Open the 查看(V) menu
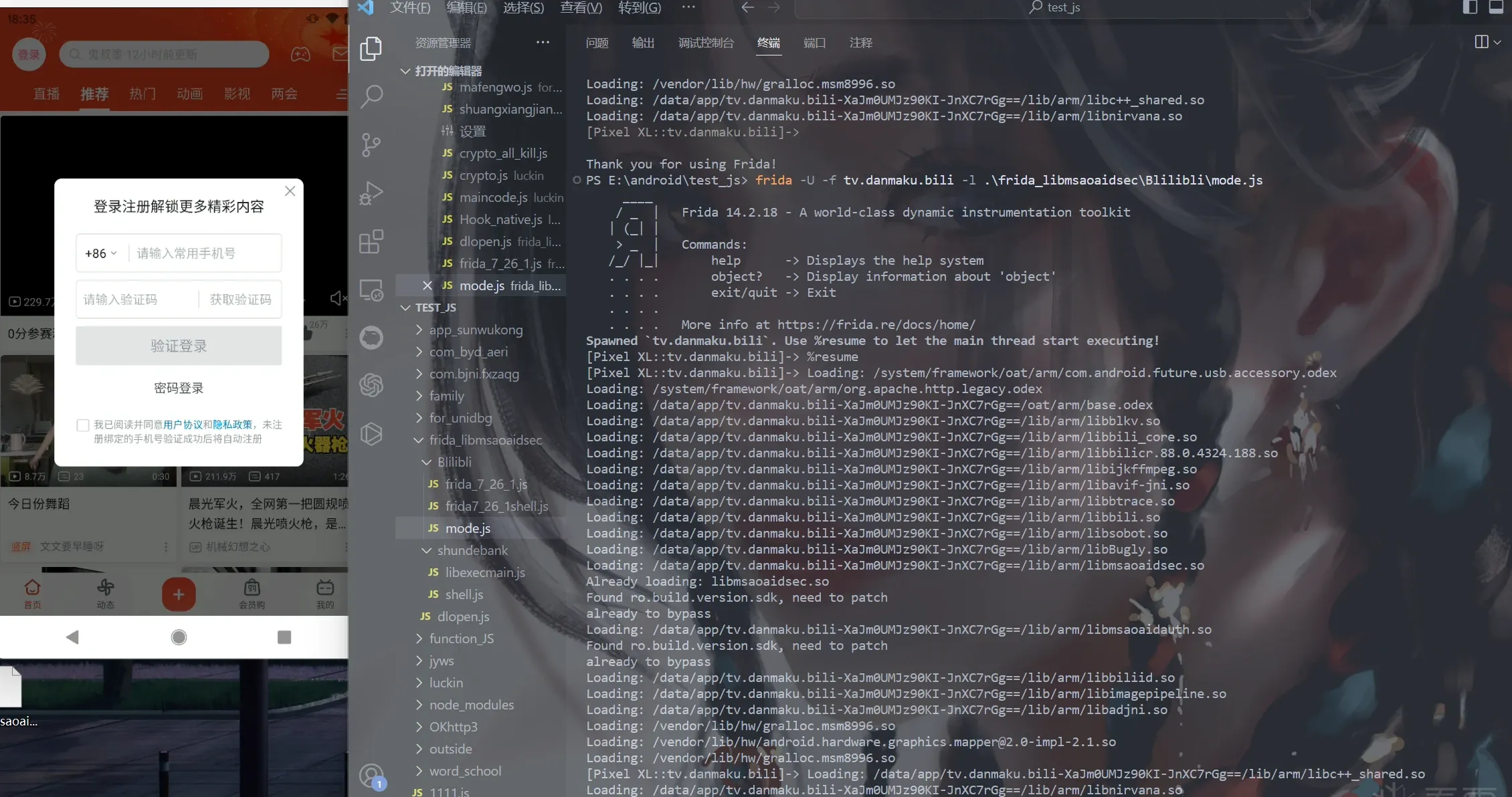Image resolution: width=1512 pixels, height=797 pixels. tap(581, 7)
